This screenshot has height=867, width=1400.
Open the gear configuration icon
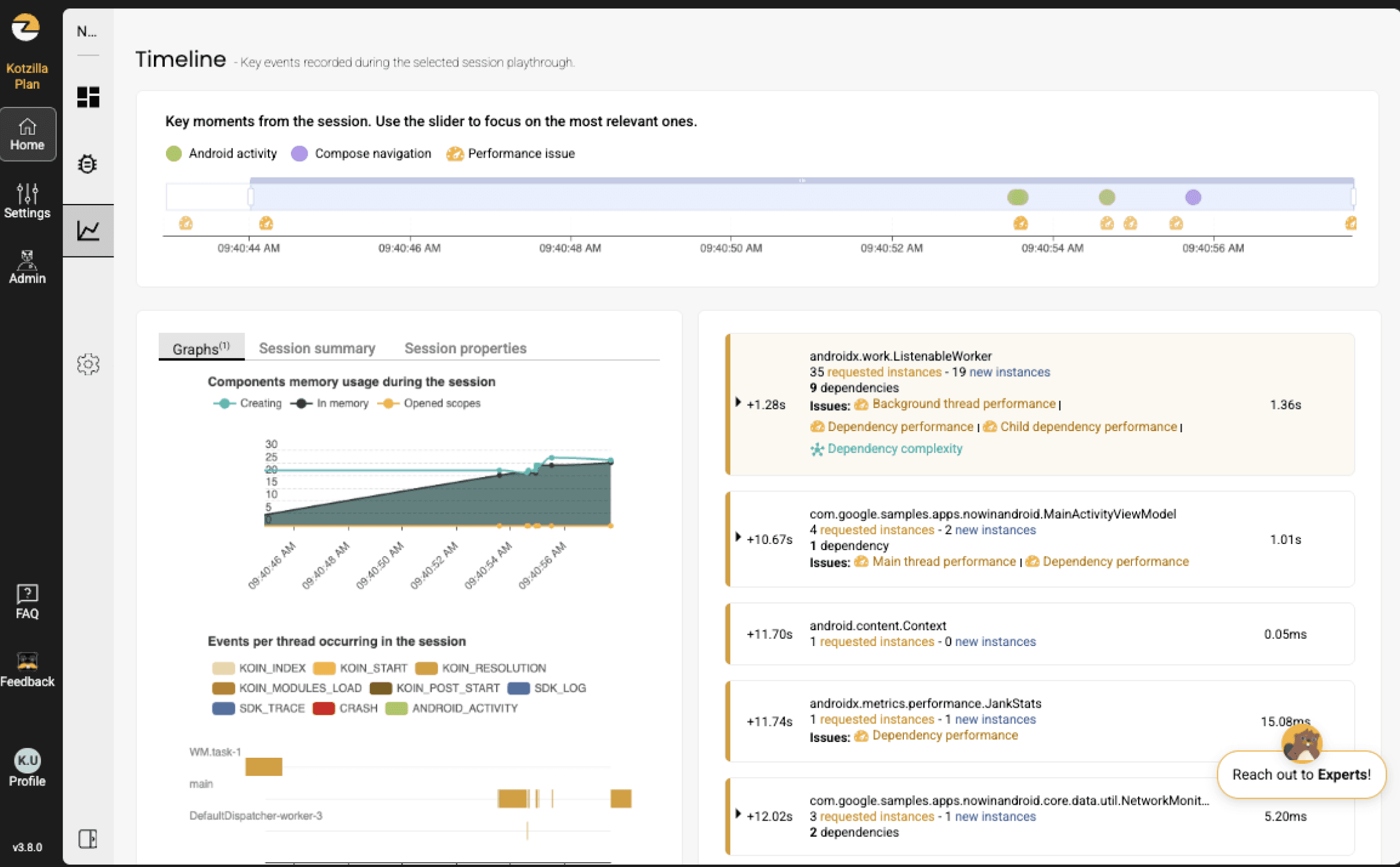tap(88, 364)
